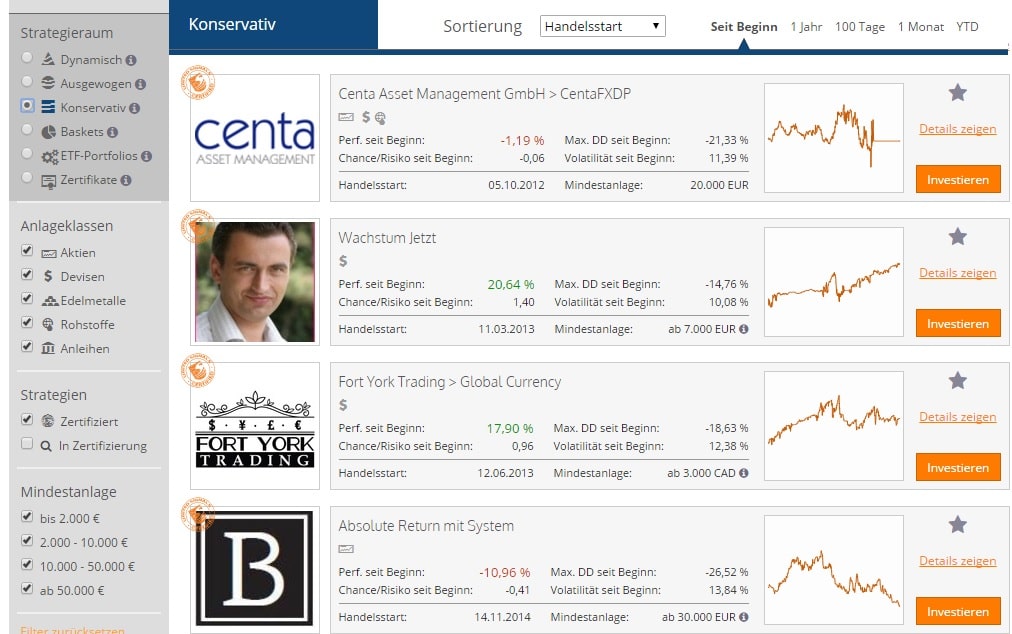Viewport: 1012px width, 634px height.
Task: Enable the In Zertifizierung checkbox
Action: (27, 444)
